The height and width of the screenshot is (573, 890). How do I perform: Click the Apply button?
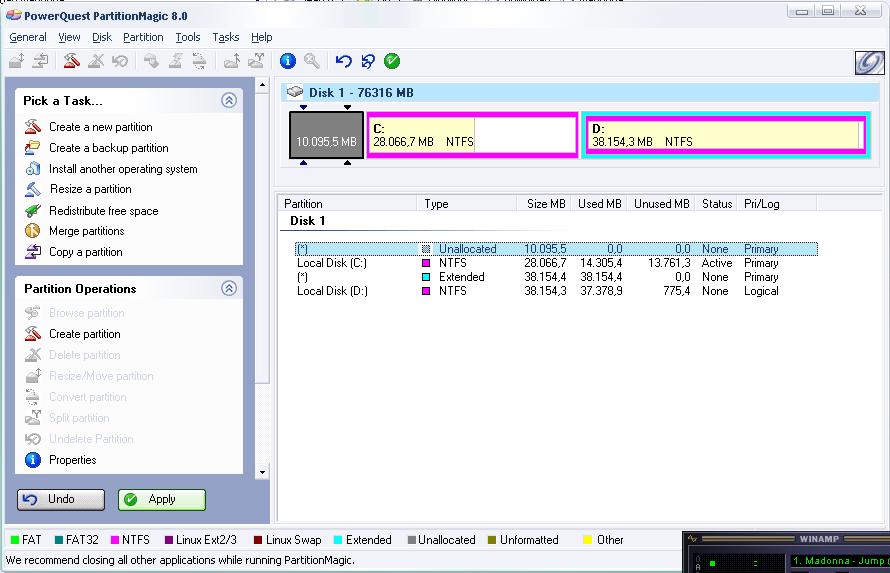(x=162, y=499)
